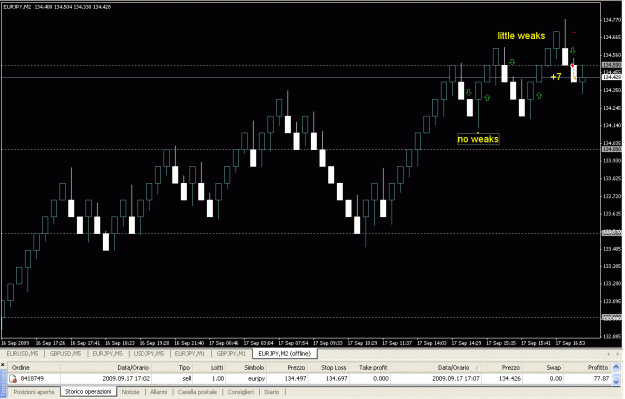Select the Storico operazioni tab
Image resolution: width=625 pixels, height=399 pixels.
(x=88, y=392)
